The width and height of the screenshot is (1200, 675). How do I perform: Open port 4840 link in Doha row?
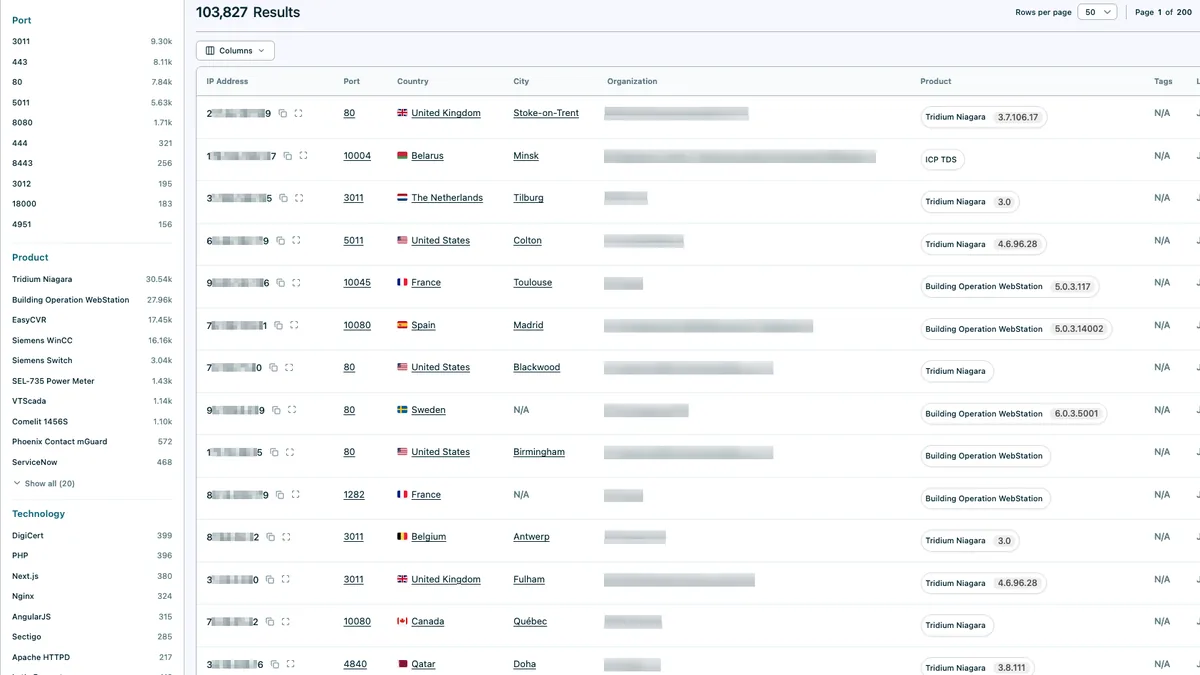tap(354, 664)
